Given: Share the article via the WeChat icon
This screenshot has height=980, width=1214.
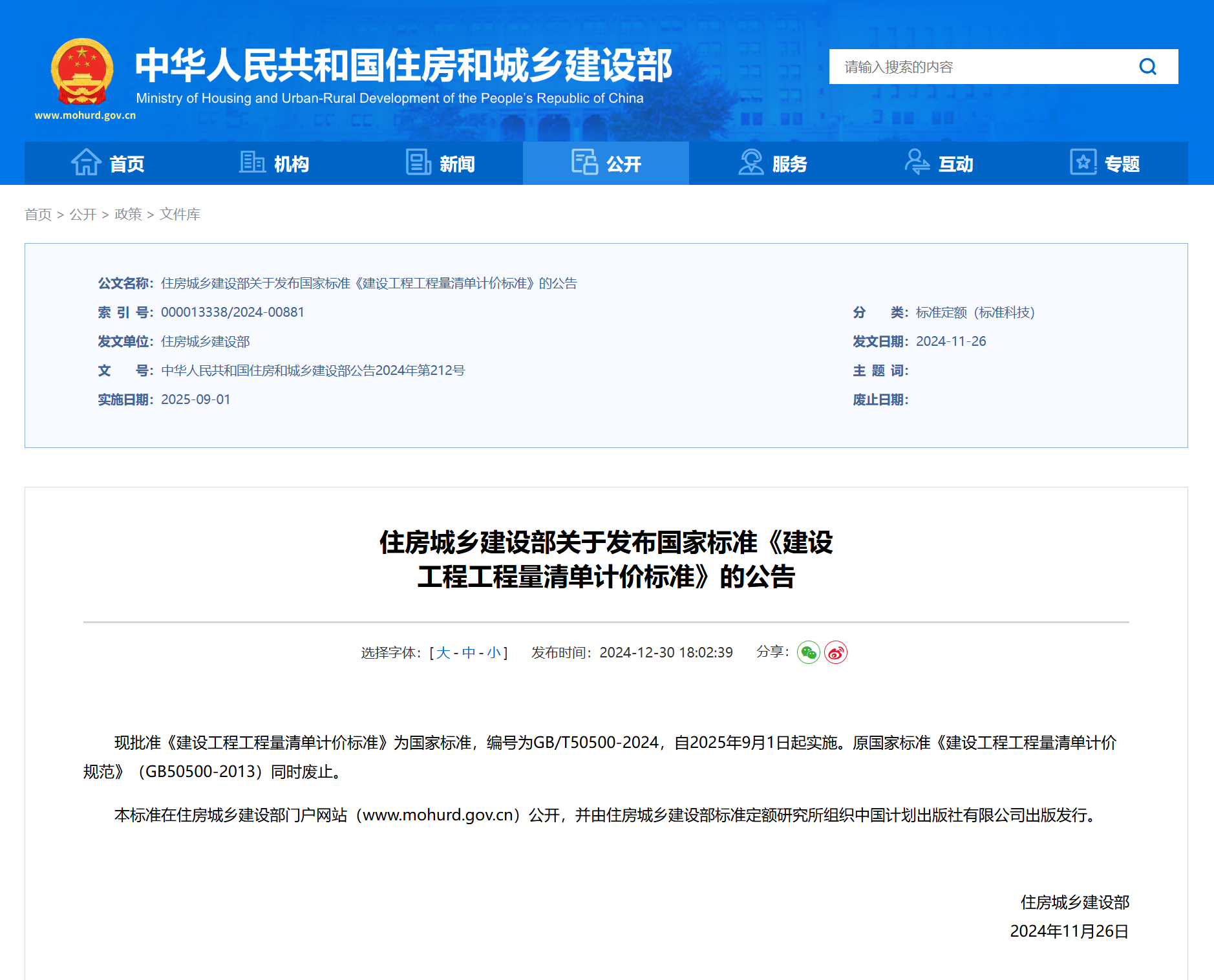Looking at the screenshot, I should pyautogui.click(x=808, y=652).
